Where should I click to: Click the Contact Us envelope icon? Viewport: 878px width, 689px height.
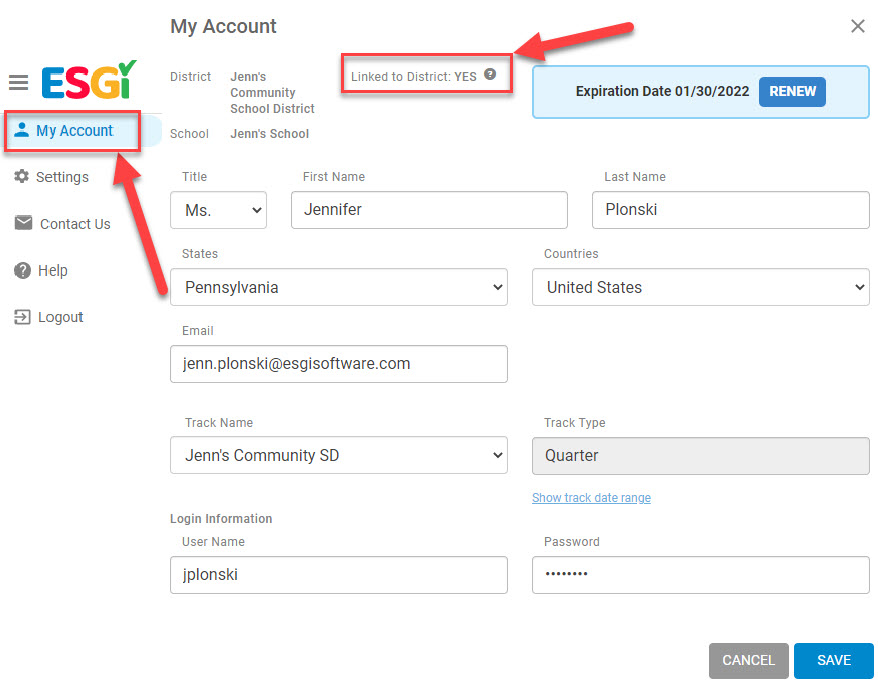tap(23, 223)
